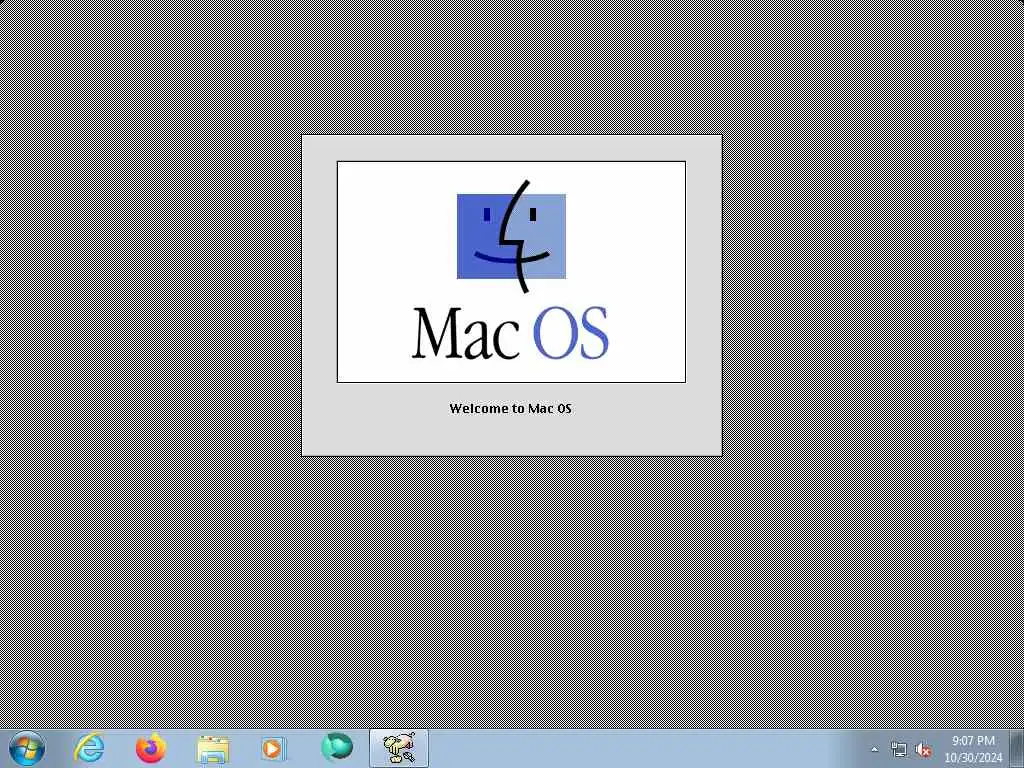The width and height of the screenshot is (1024, 768).
Task: Launch Windows Media Player
Action: click(x=274, y=748)
